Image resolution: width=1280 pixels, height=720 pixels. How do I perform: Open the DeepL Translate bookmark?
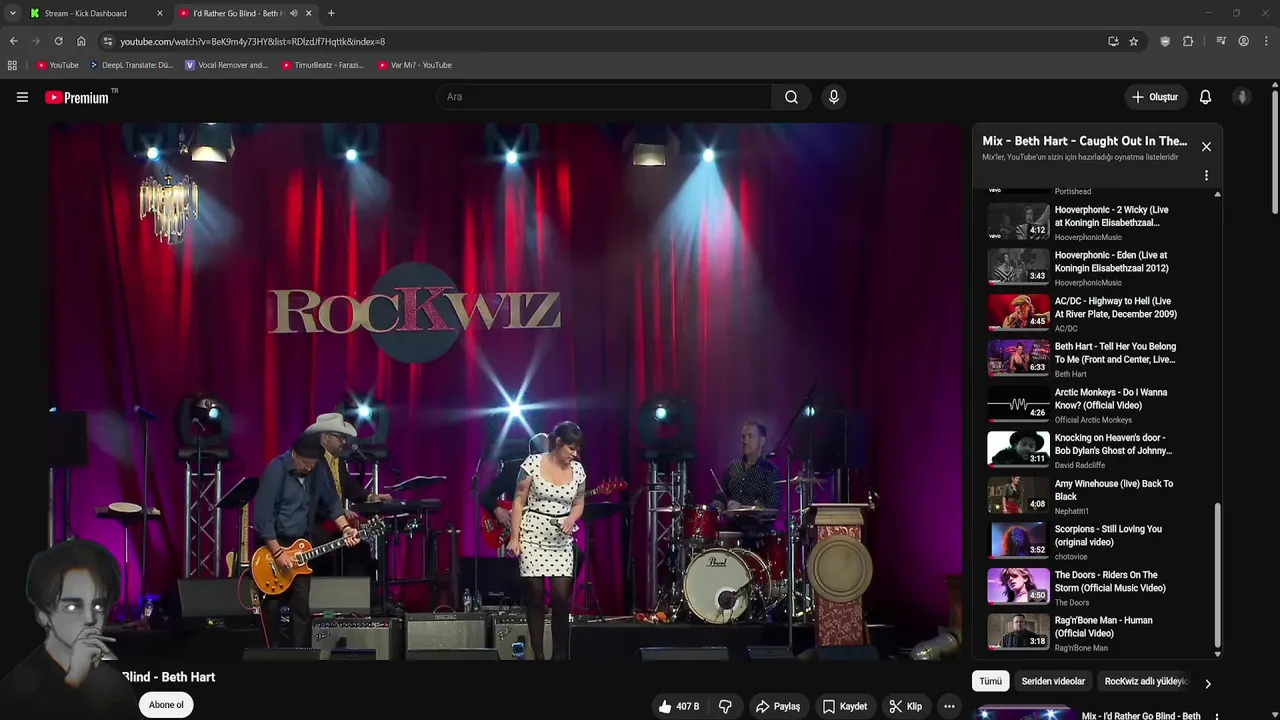(x=131, y=65)
